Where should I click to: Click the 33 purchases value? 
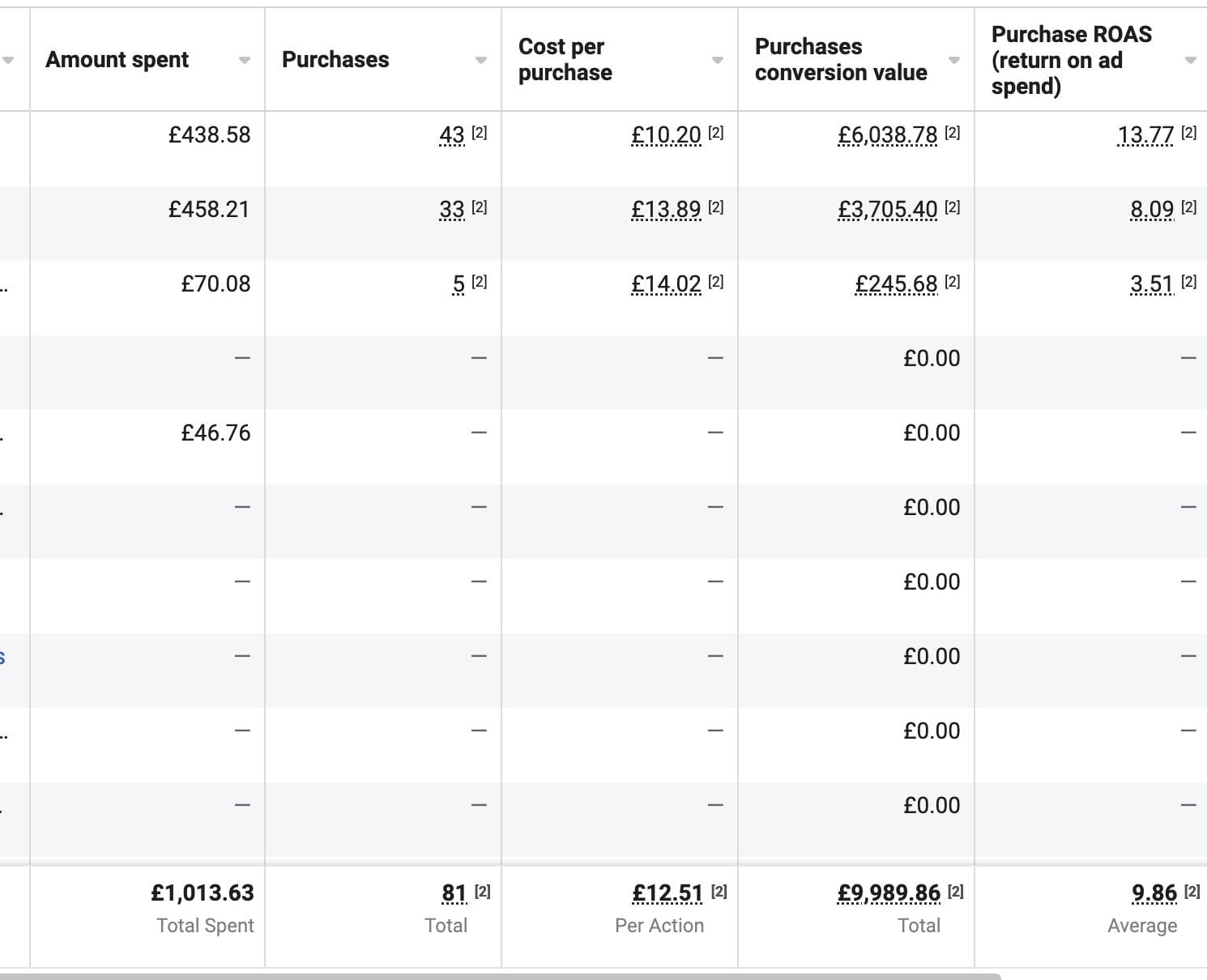pyautogui.click(x=451, y=210)
